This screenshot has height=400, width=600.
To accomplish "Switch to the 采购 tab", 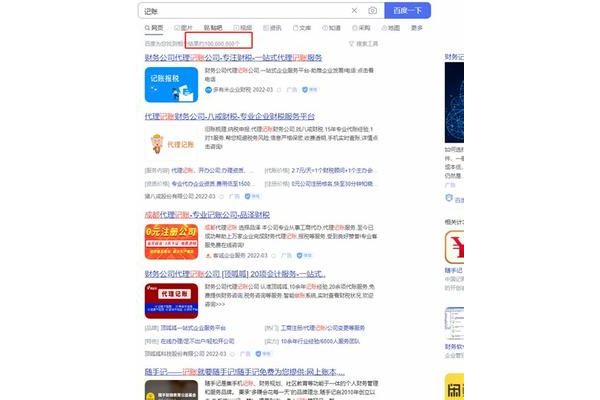I will [x=361, y=28].
